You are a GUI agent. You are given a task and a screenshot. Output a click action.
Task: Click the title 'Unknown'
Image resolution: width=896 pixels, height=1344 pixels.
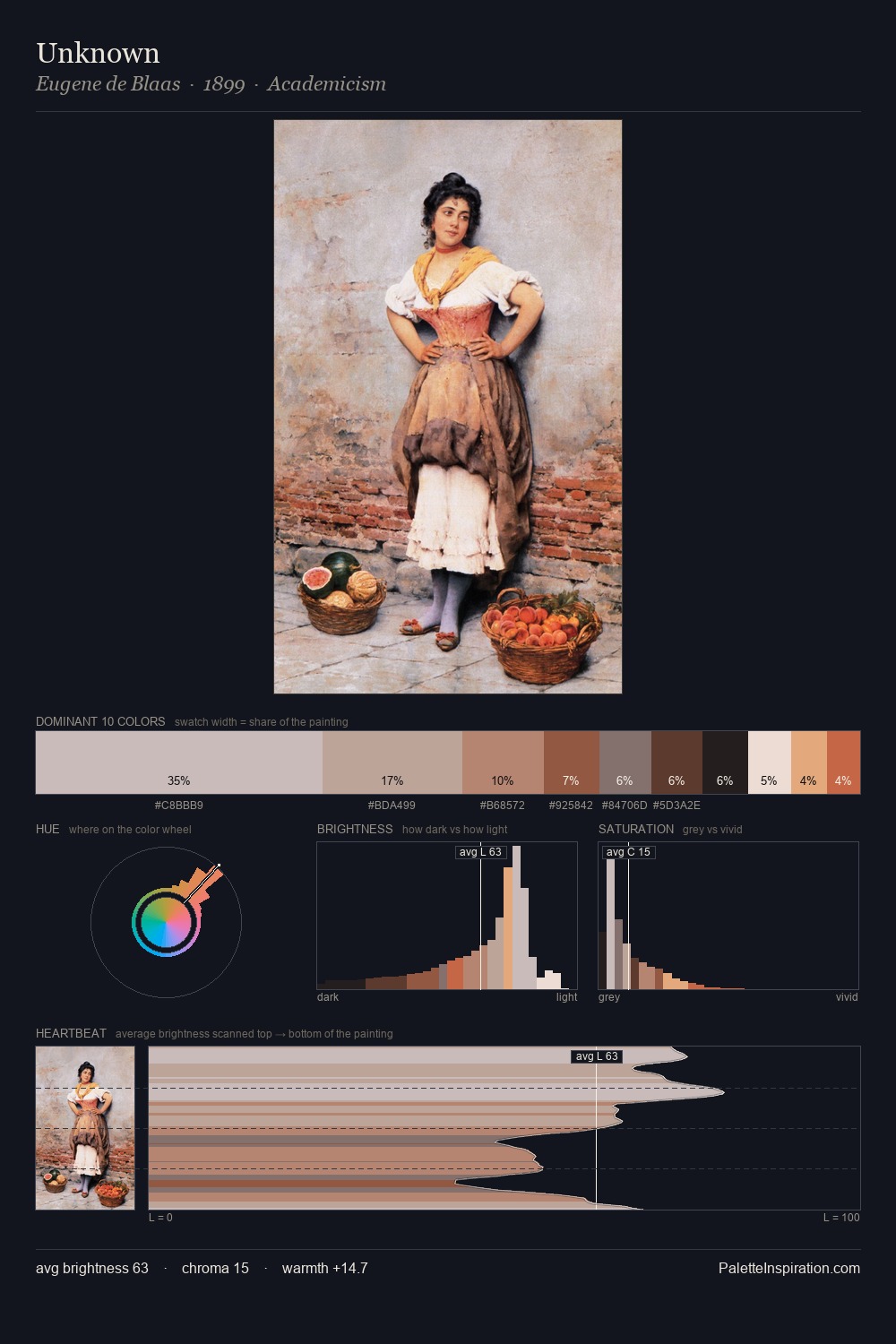point(98,53)
